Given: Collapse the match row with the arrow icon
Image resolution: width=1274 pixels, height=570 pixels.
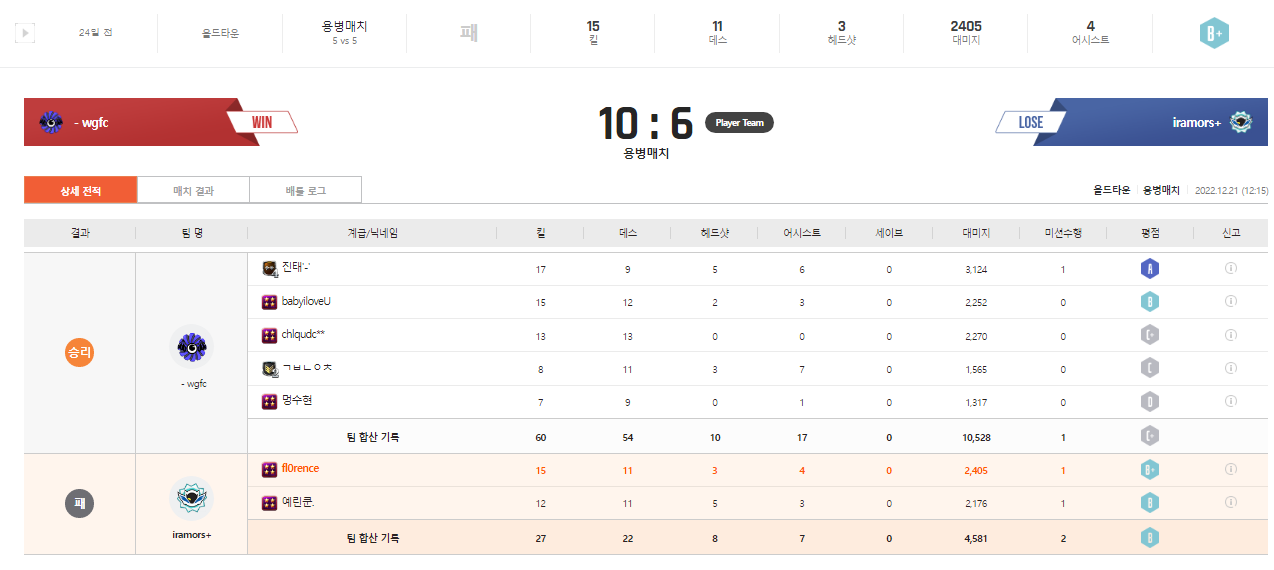Looking at the screenshot, I should click(26, 33).
